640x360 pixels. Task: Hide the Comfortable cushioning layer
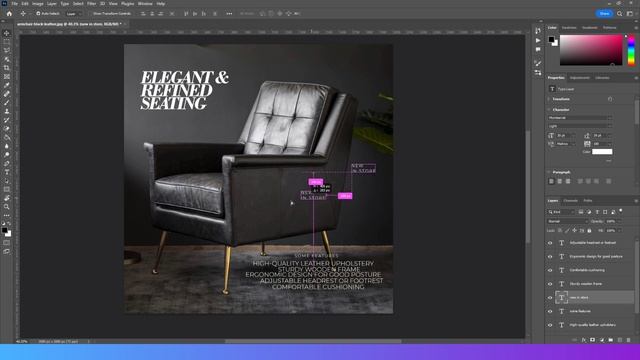550,270
